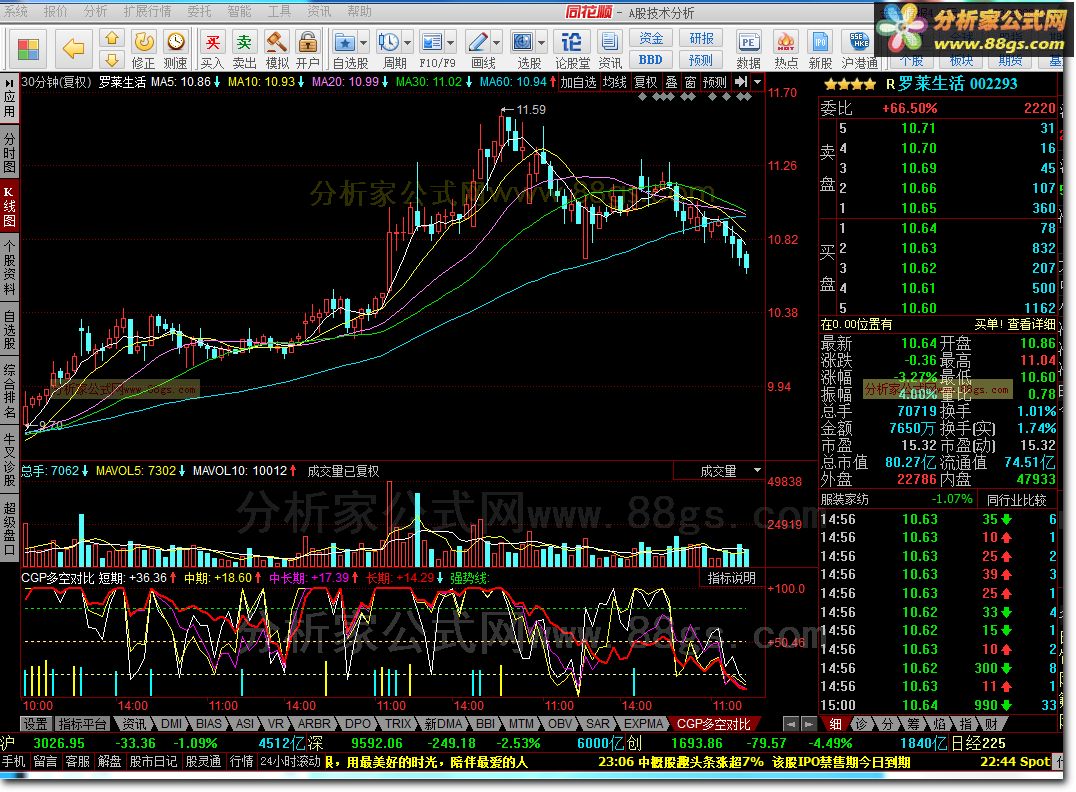Open the 设置 button near the indicator tabs
The height and width of the screenshot is (792, 1076).
36,723
